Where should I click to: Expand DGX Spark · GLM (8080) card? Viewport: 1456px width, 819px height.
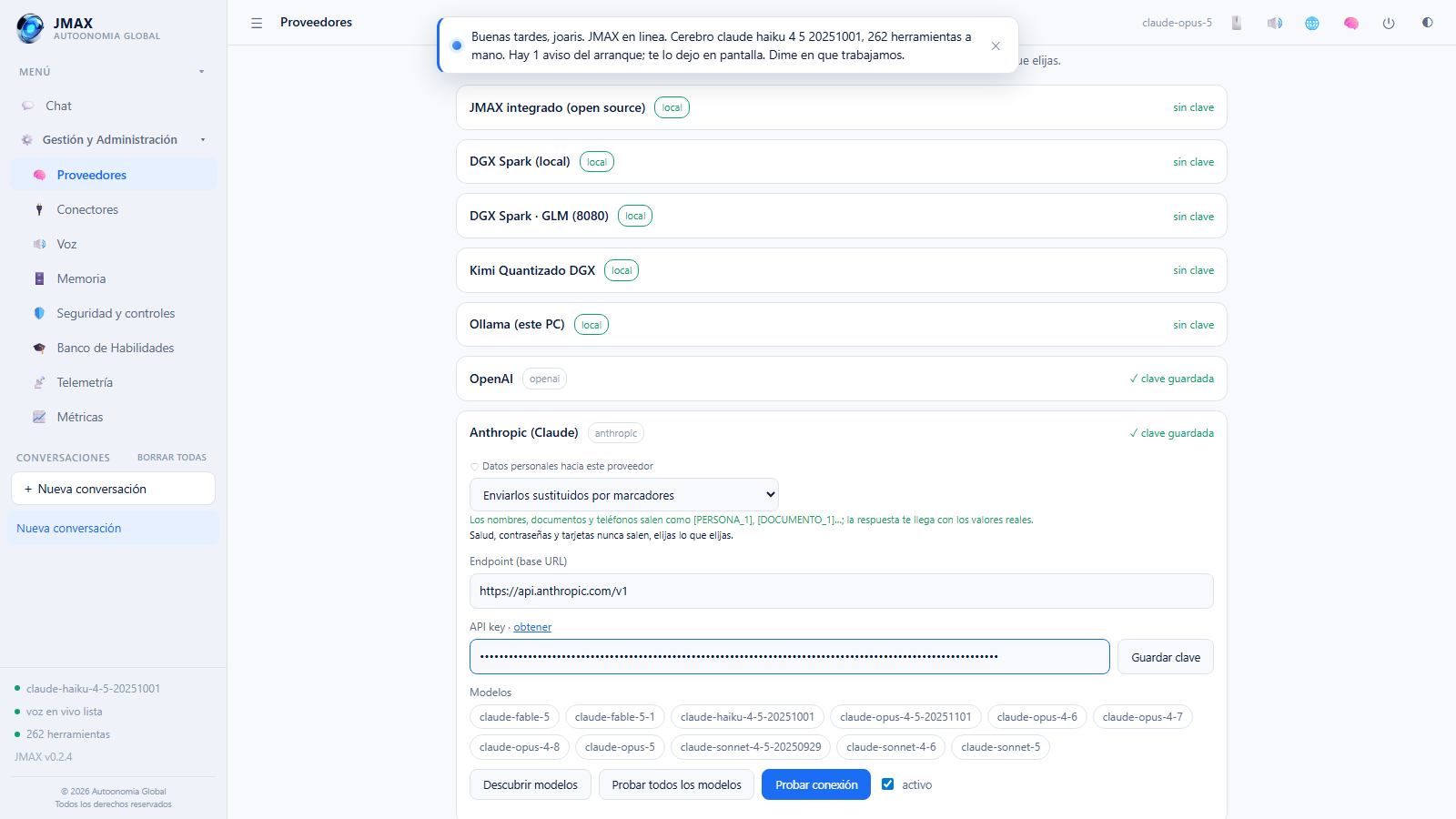842,216
